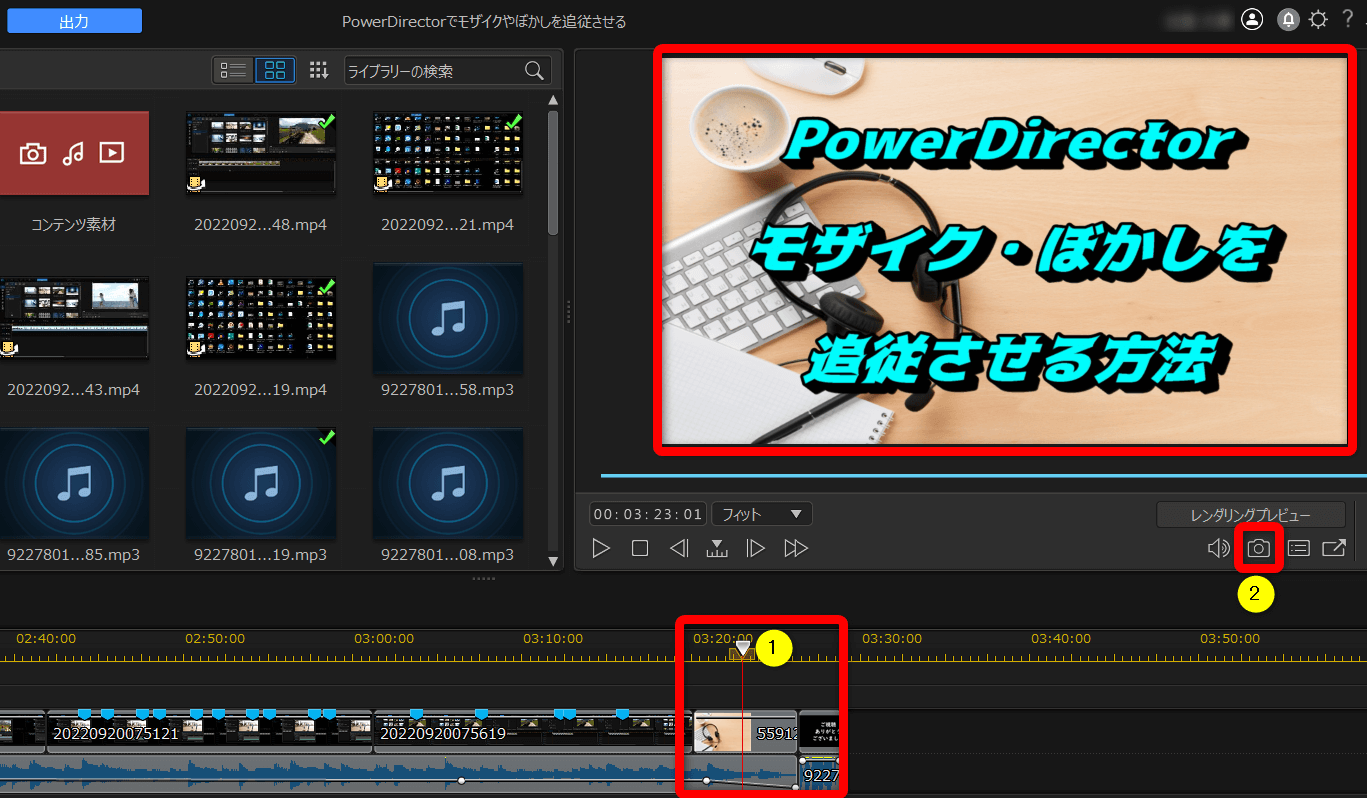Click the 出力 export button
This screenshot has width=1367, height=798.
point(74,21)
